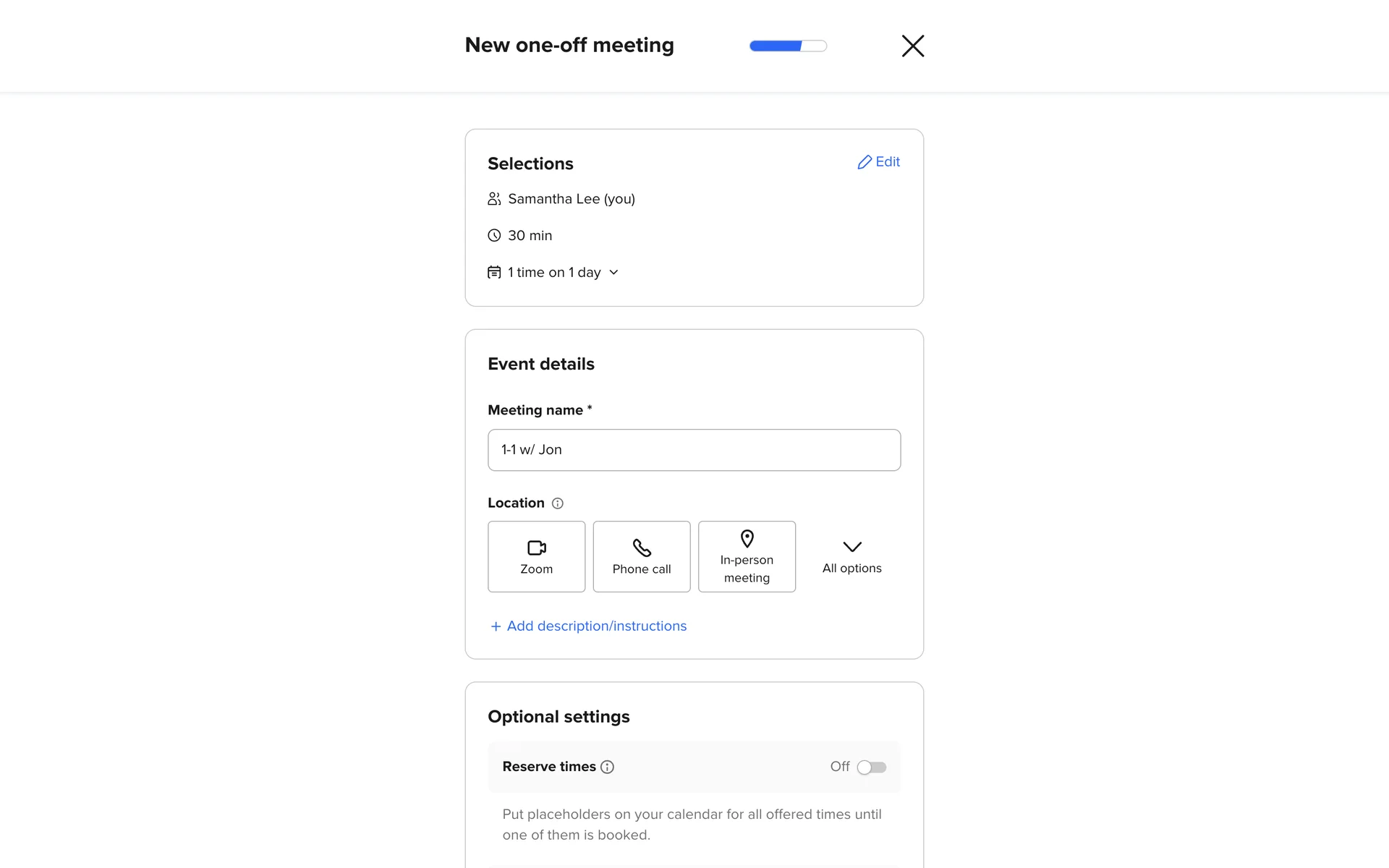Choose Phone call location option
Viewport: 1389px width, 868px height.
[x=641, y=556]
